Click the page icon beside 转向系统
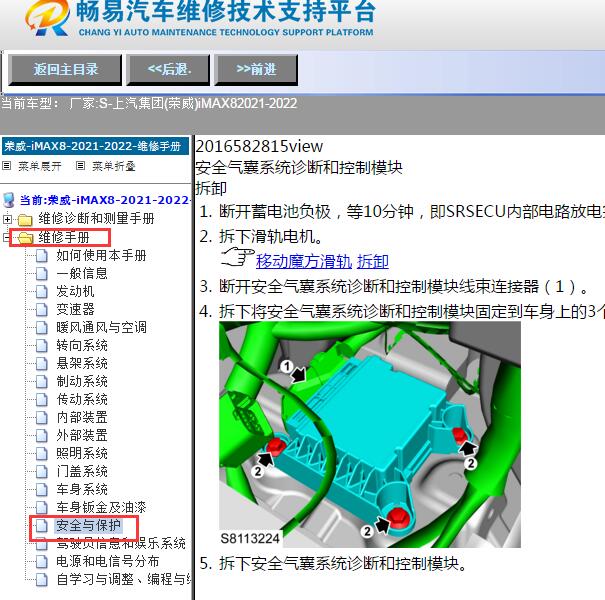 click(x=42, y=345)
